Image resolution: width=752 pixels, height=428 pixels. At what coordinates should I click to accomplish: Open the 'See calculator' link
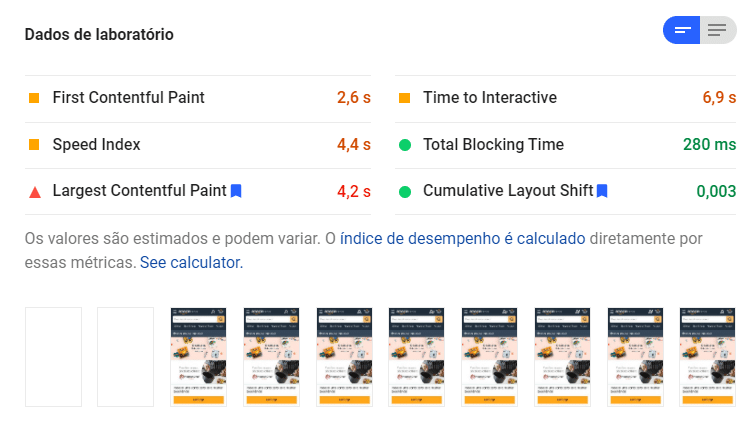point(191,263)
